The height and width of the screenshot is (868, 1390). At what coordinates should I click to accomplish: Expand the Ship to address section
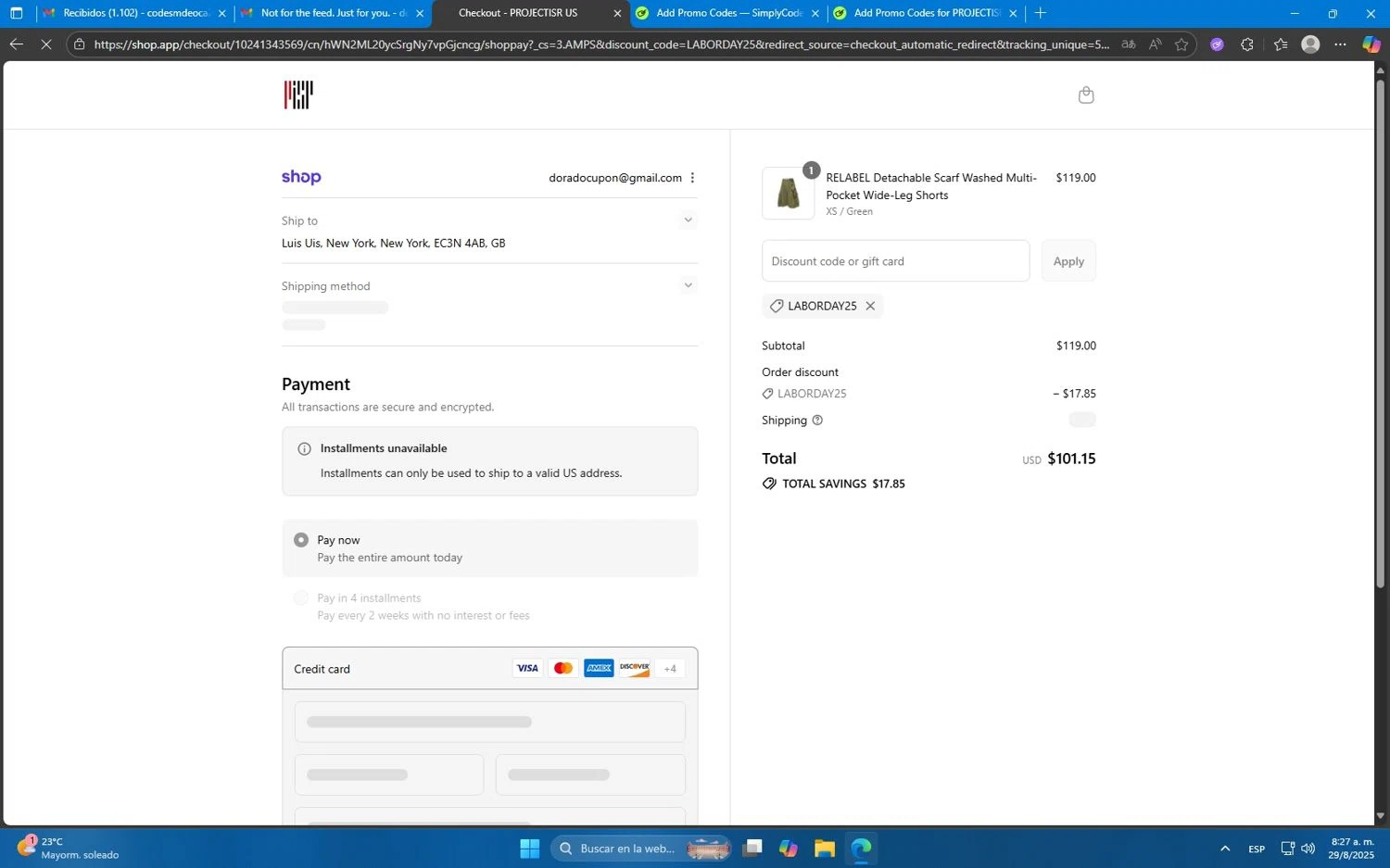point(688,220)
